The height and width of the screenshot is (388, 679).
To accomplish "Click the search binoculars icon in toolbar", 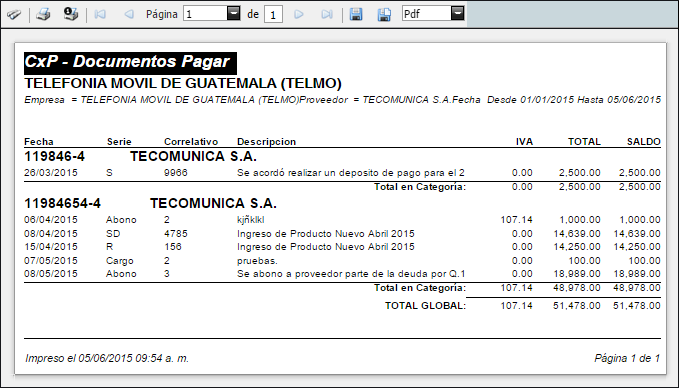I will (14, 14).
